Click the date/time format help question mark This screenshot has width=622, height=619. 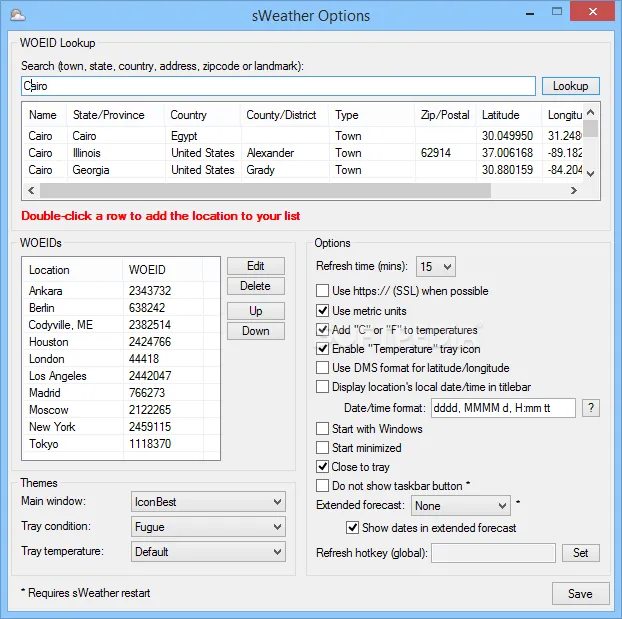pyautogui.click(x=591, y=408)
